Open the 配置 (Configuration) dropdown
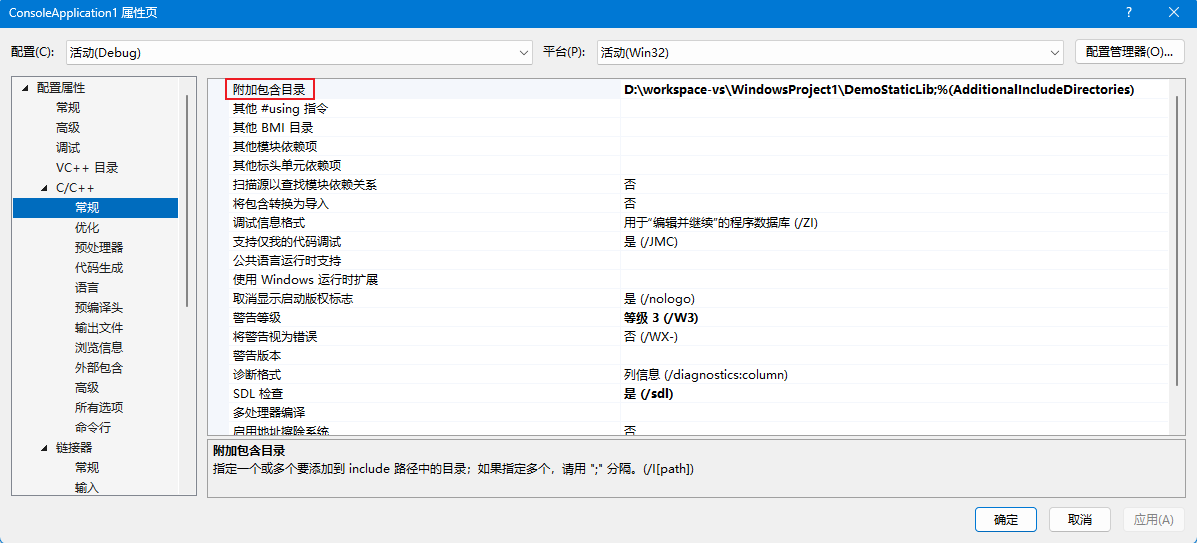This screenshot has height=543, width=1197. click(x=299, y=52)
